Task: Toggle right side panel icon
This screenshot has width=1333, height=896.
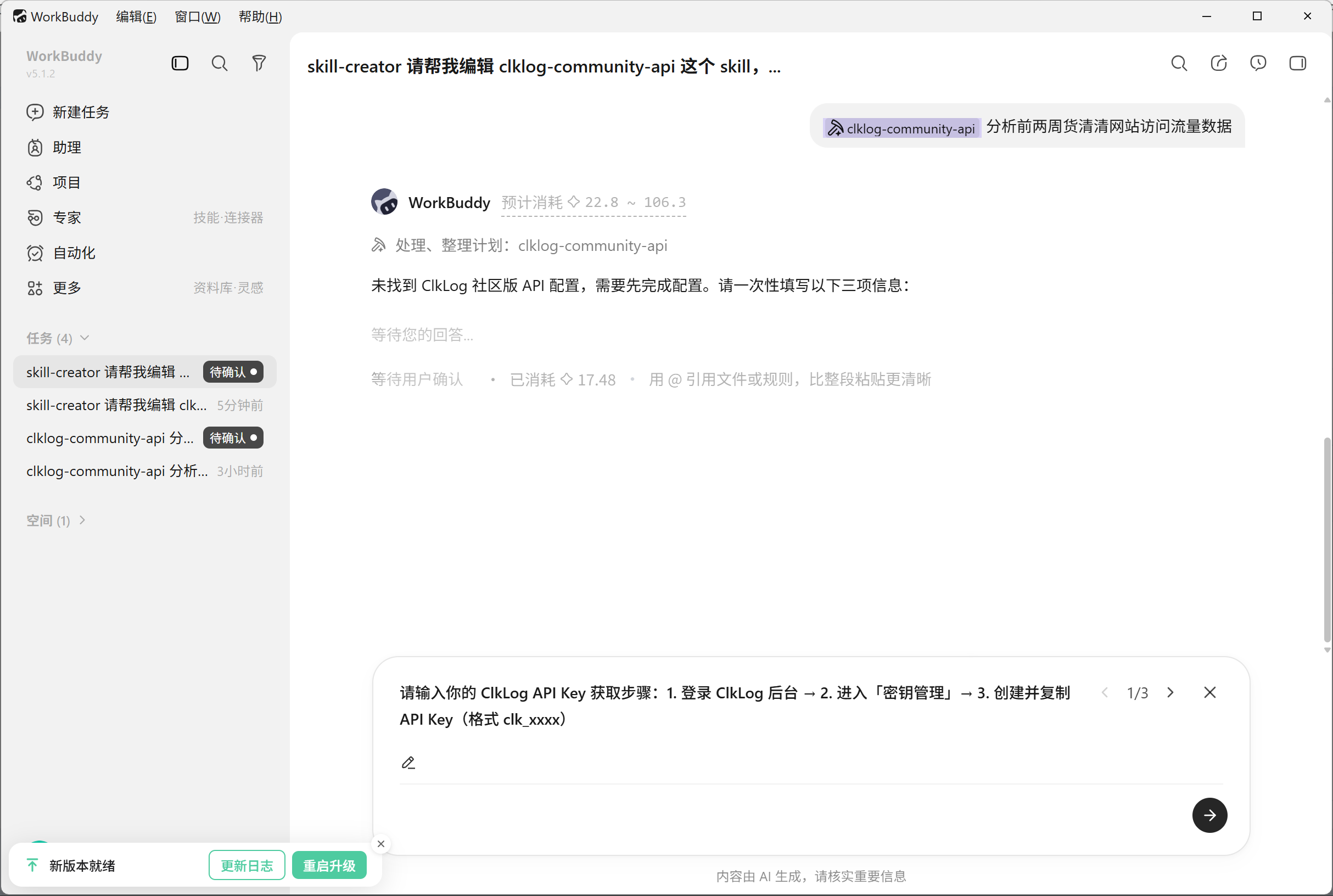Action: pos(1297,63)
